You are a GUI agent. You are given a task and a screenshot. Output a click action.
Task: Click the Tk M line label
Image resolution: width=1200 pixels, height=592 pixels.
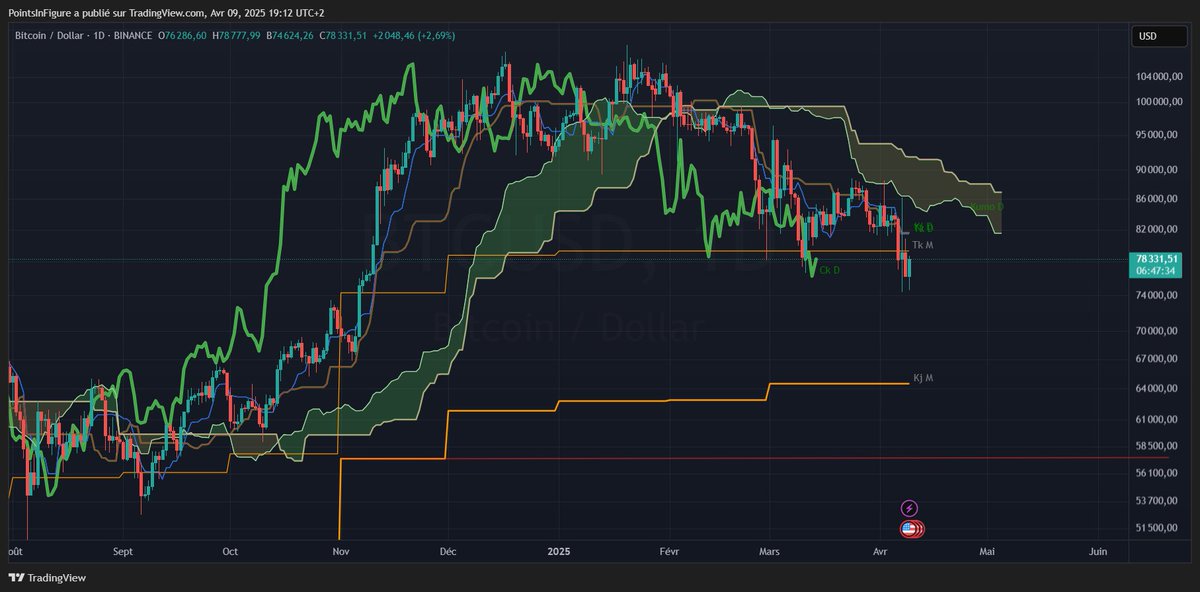point(923,245)
